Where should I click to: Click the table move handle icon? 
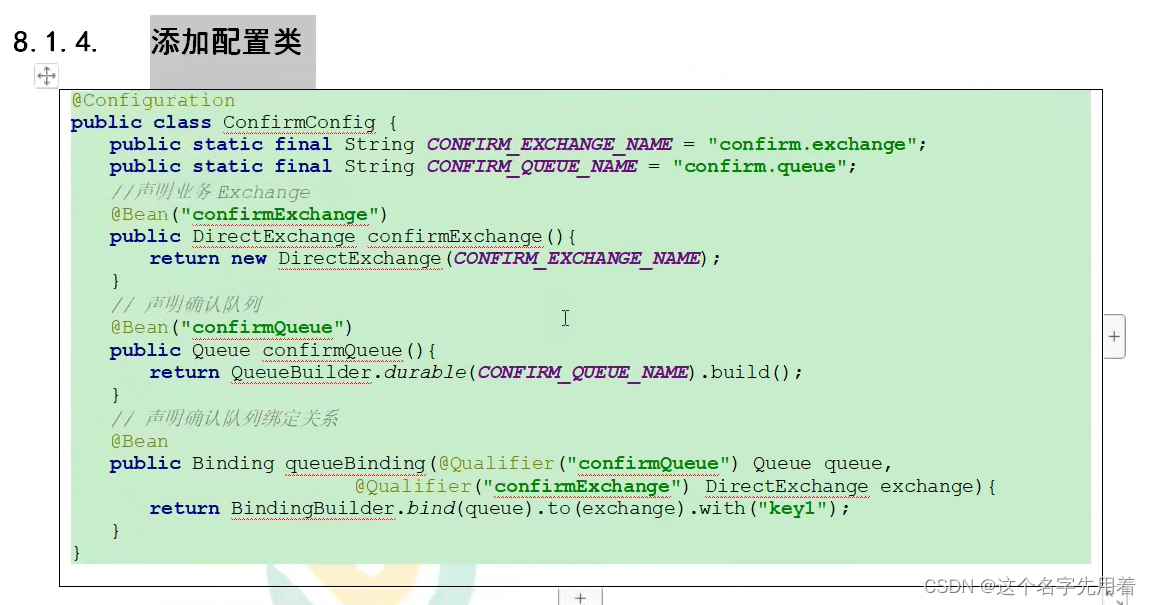[x=46, y=76]
